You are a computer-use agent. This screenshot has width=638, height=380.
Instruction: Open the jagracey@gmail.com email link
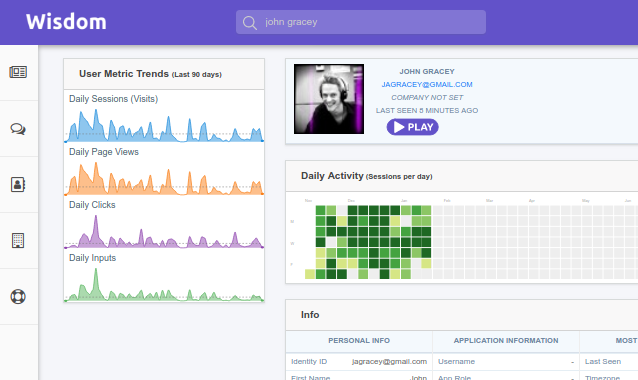click(x=427, y=85)
